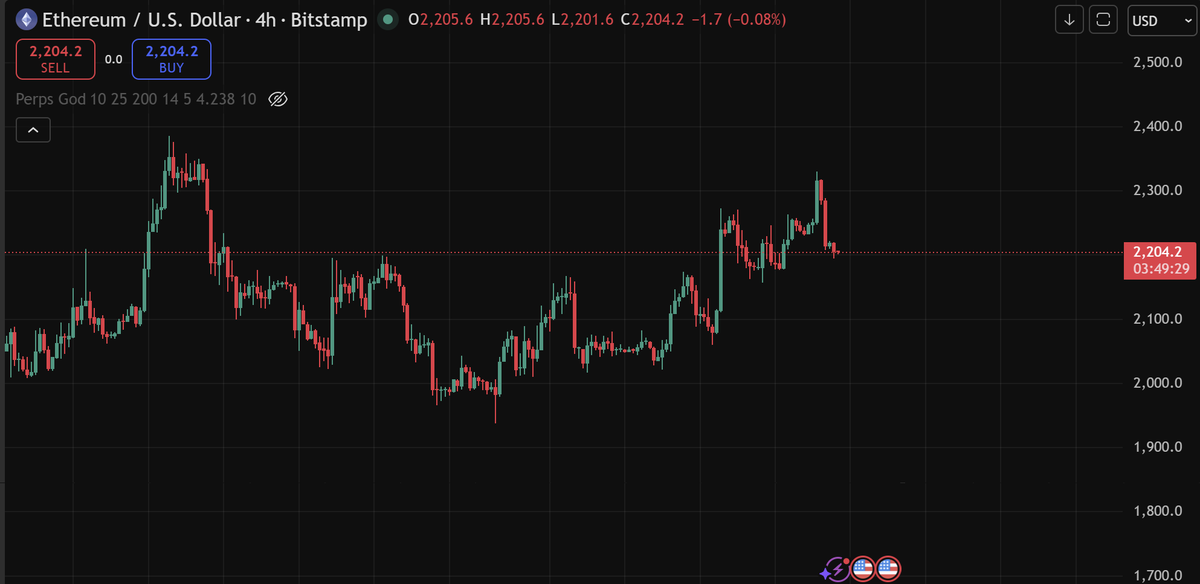Open symbol search via Ethereum / U.S. Dollar title
The height and width of the screenshot is (584, 1200).
204,19
